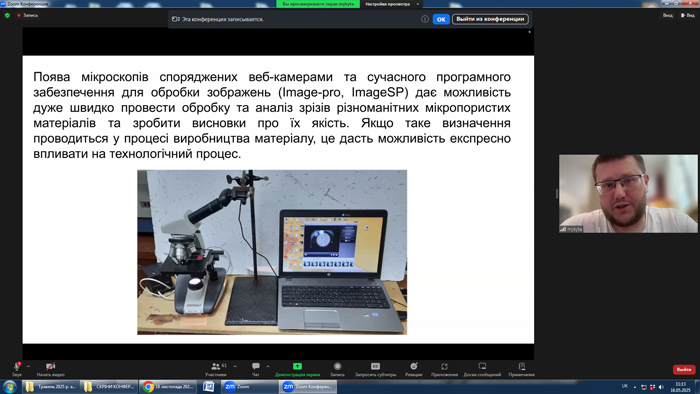Click the red Выйти leave button
Image resolution: width=700 pixels, height=394 pixels.
684,369
